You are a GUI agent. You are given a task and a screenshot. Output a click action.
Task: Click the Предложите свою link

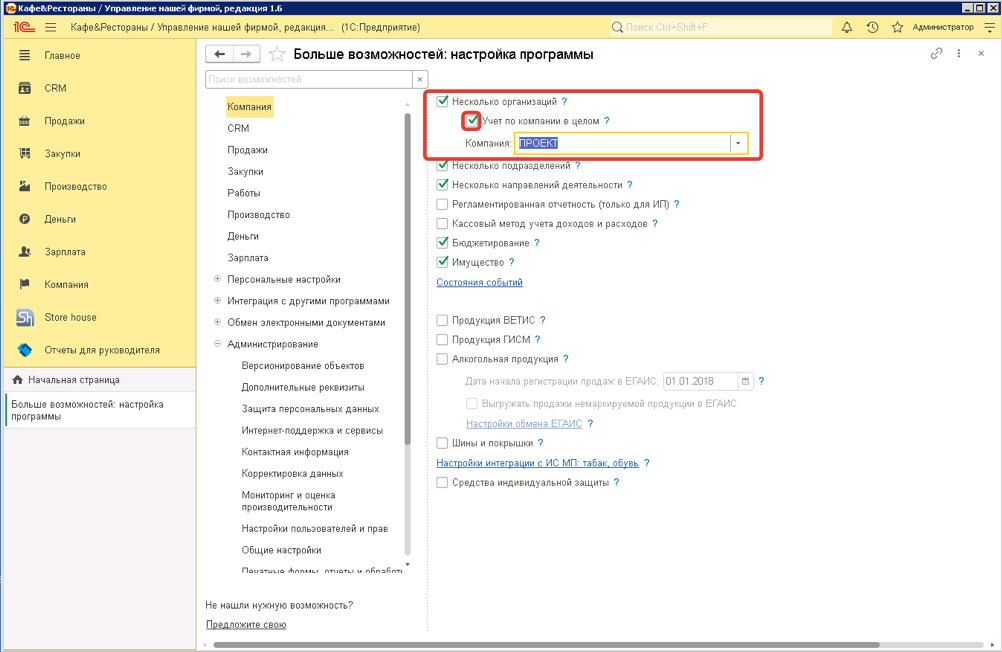[246, 625]
